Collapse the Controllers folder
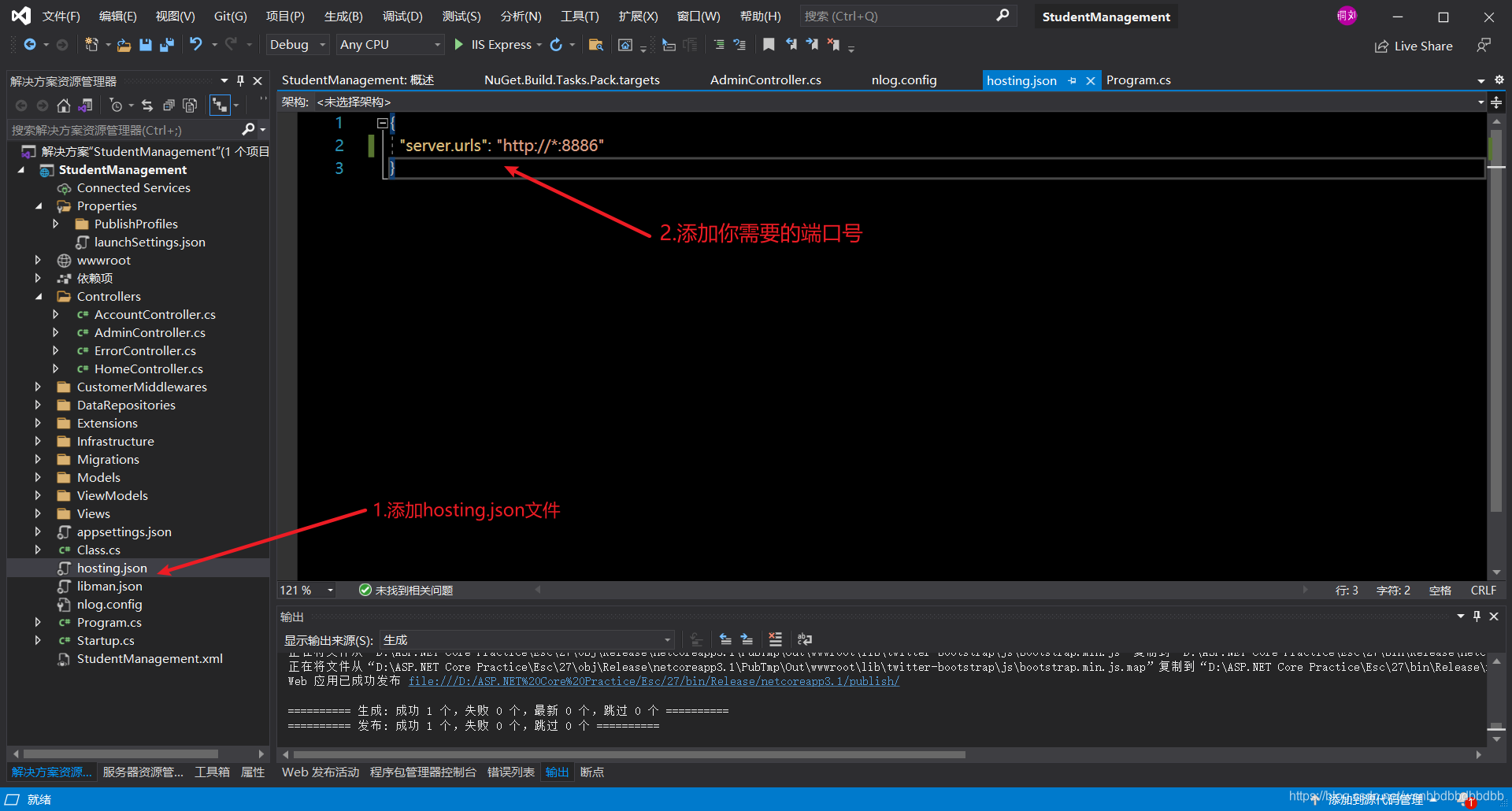The height and width of the screenshot is (811, 1512). coord(38,296)
